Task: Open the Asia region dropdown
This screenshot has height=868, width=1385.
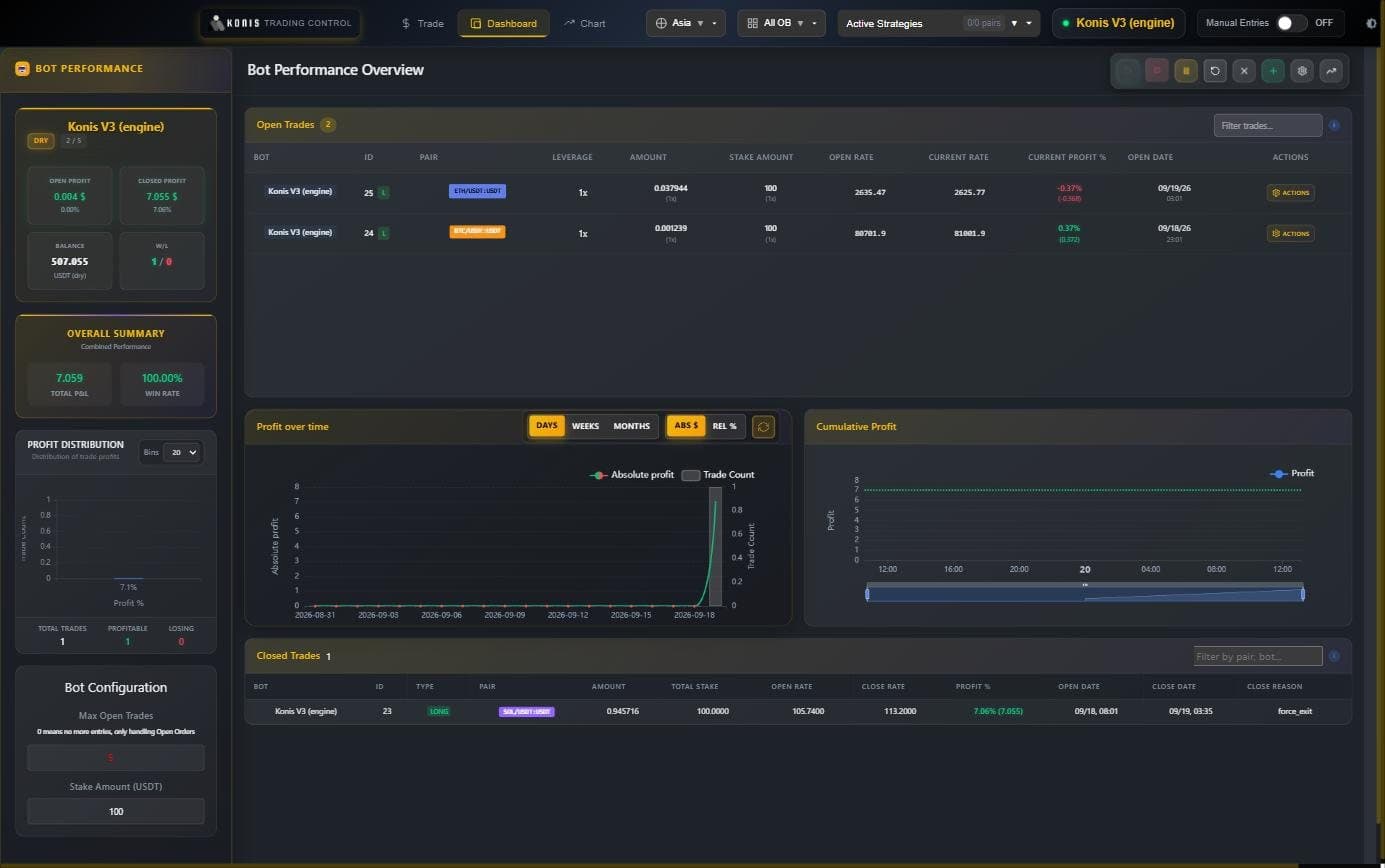Action: (686, 23)
